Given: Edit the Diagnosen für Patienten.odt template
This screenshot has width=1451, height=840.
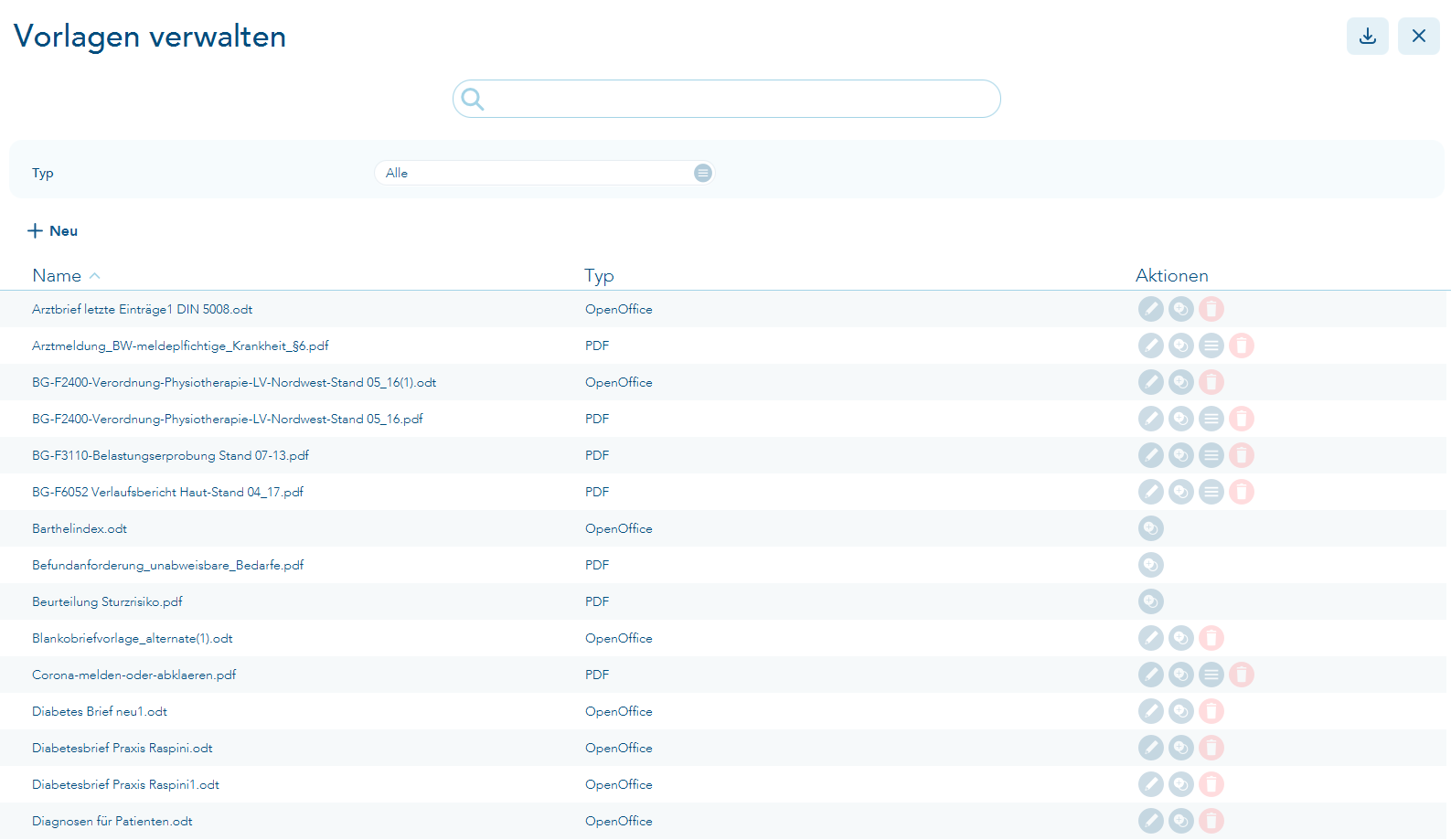Looking at the screenshot, I should point(1150,821).
